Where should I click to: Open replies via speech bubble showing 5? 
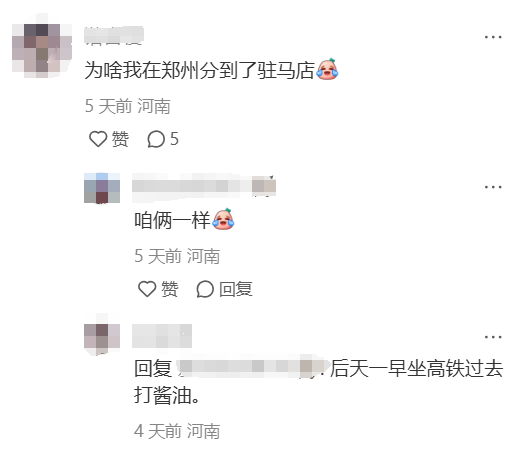click(163, 139)
